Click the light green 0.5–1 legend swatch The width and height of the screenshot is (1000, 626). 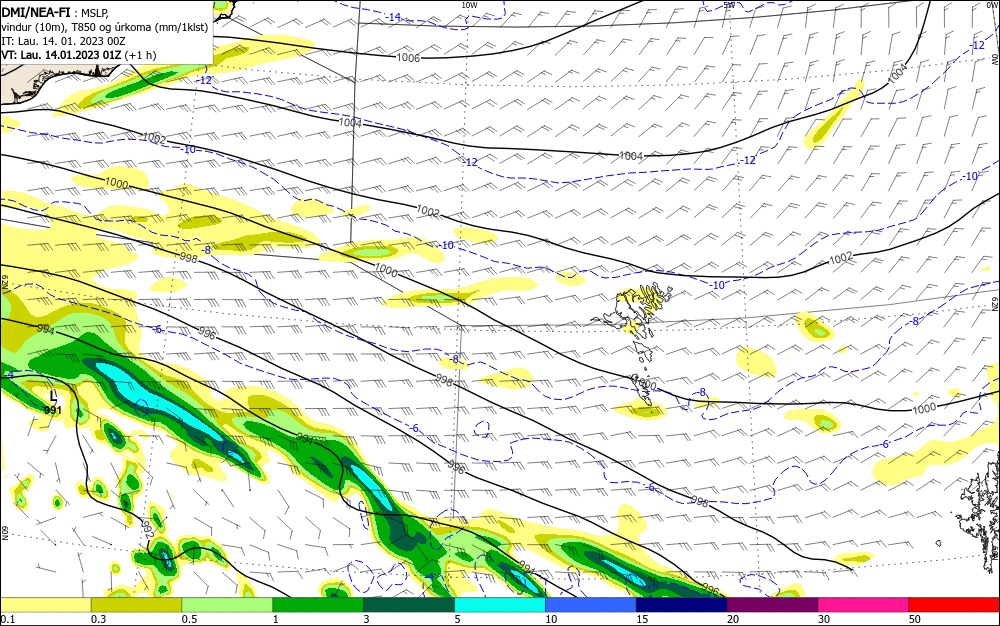click(x=227, y=605)
